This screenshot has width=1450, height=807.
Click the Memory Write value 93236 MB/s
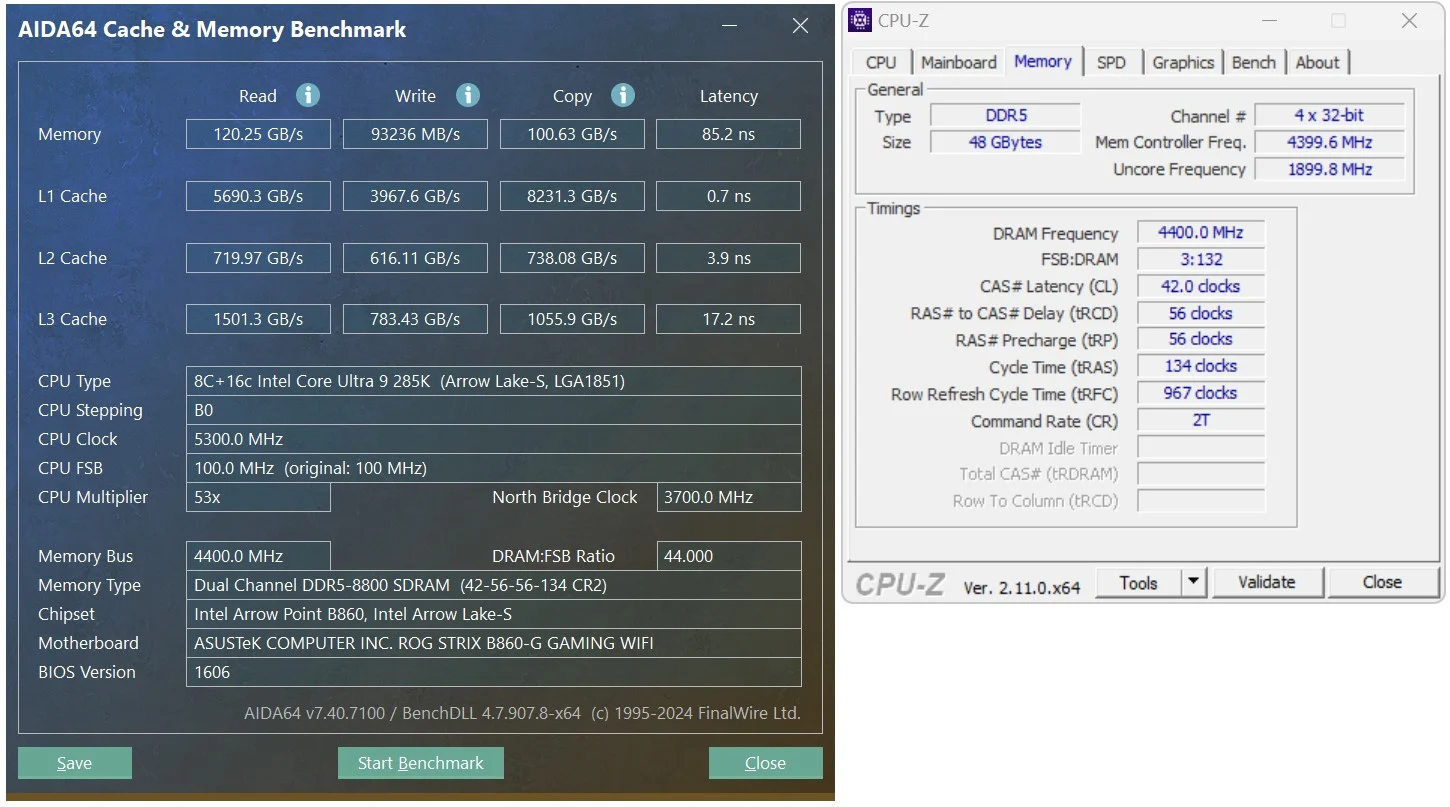pyautogui.click(x=415, y=134)
